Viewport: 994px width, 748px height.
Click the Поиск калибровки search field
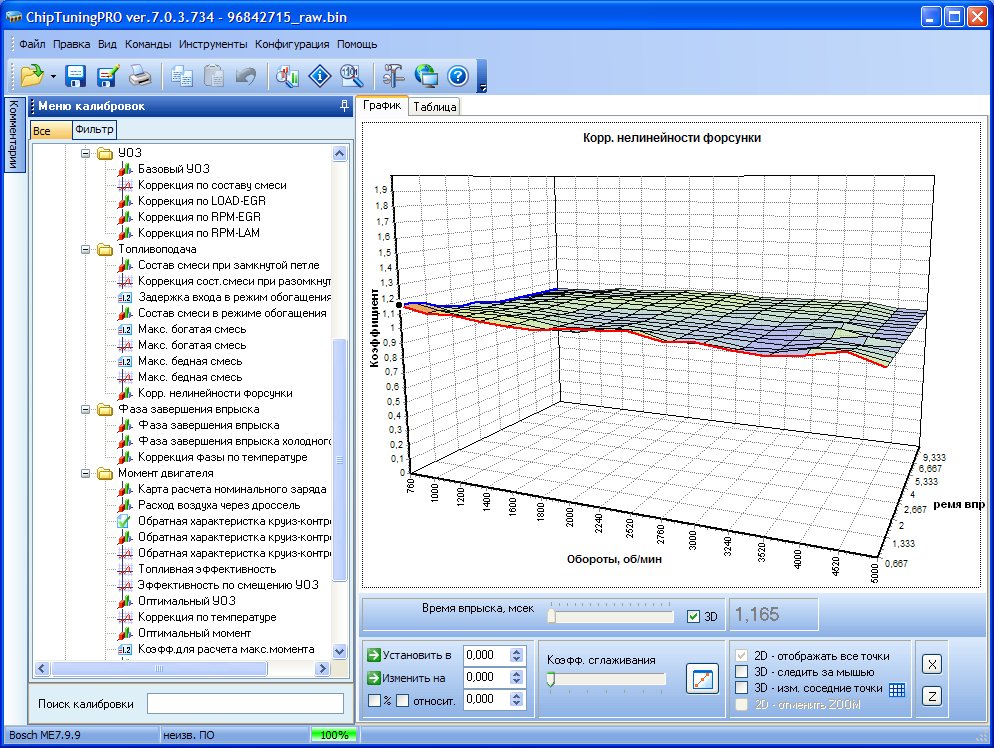click(245, 703)
